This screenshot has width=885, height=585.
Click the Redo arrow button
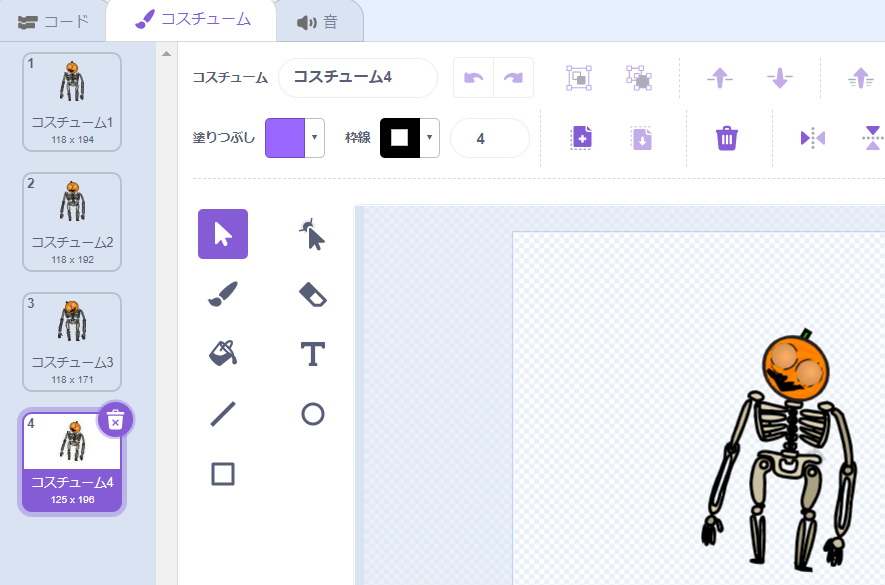(x=514, y=77)
